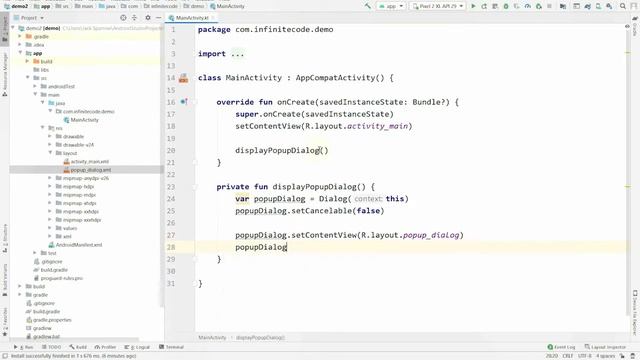This screenshot has height=360, width=640.
Task: Run the app with the green play icon
Action: click(473, 6)
